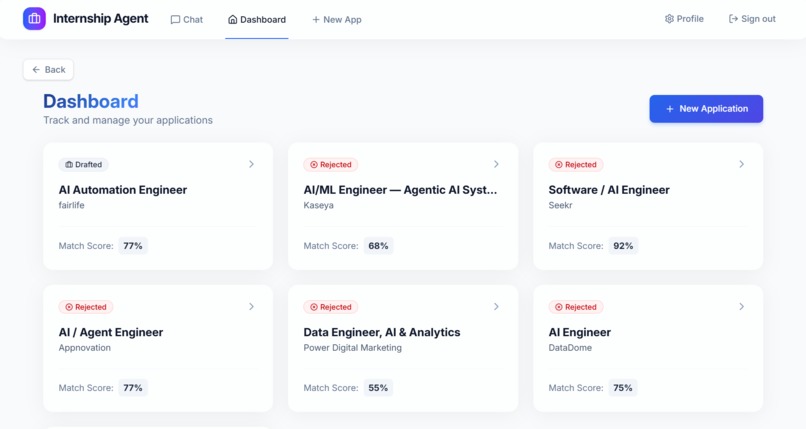Viewport: 806px width, 429px height.
Task: Select the Dashboard tab
Action: [257, 20]
